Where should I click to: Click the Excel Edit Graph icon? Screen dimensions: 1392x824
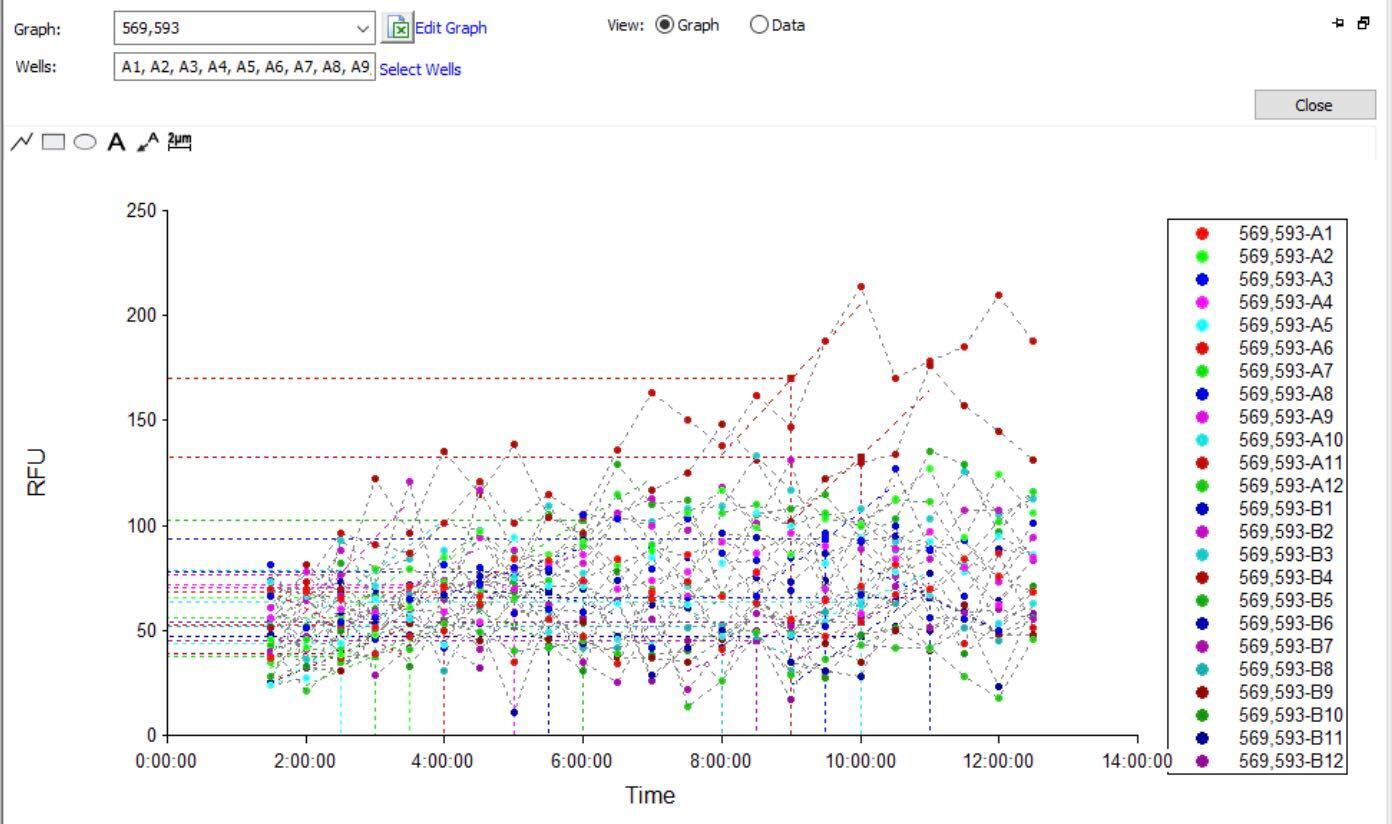pyautogui.click(x=398, y=27)
